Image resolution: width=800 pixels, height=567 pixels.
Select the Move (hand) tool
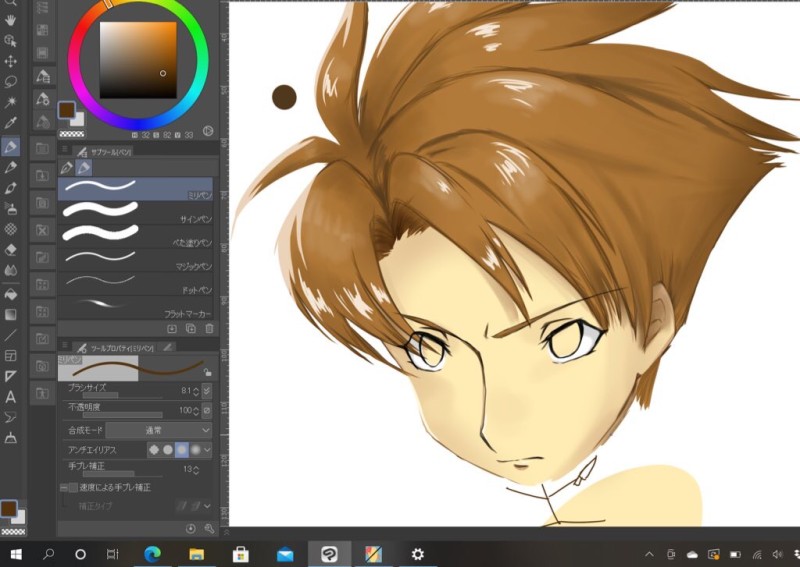click(10, 20)
